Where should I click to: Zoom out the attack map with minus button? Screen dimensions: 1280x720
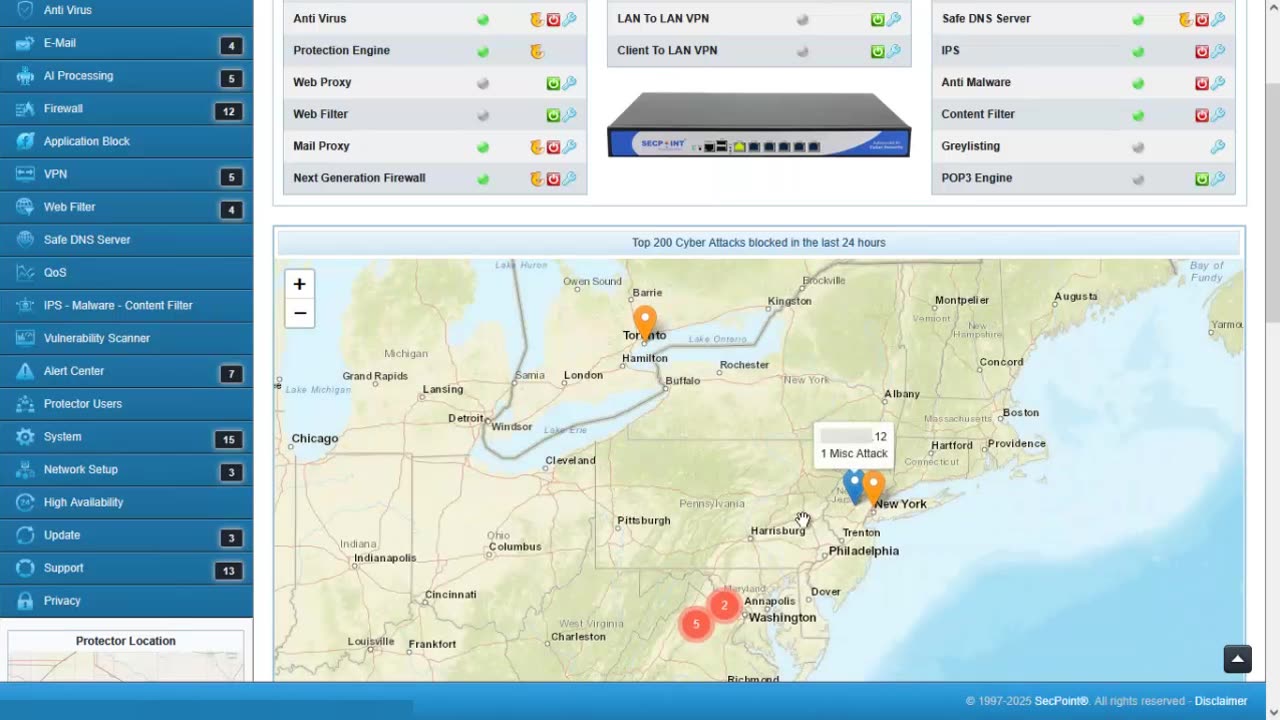[x=299, y=313]
